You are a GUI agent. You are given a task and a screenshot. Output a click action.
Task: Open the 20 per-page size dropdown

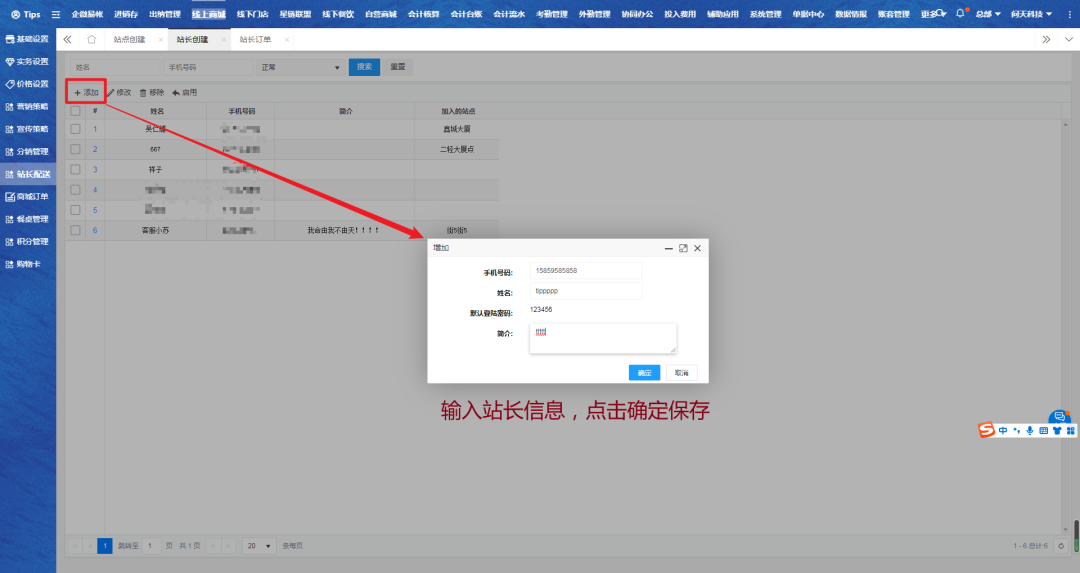click(260, 546)
